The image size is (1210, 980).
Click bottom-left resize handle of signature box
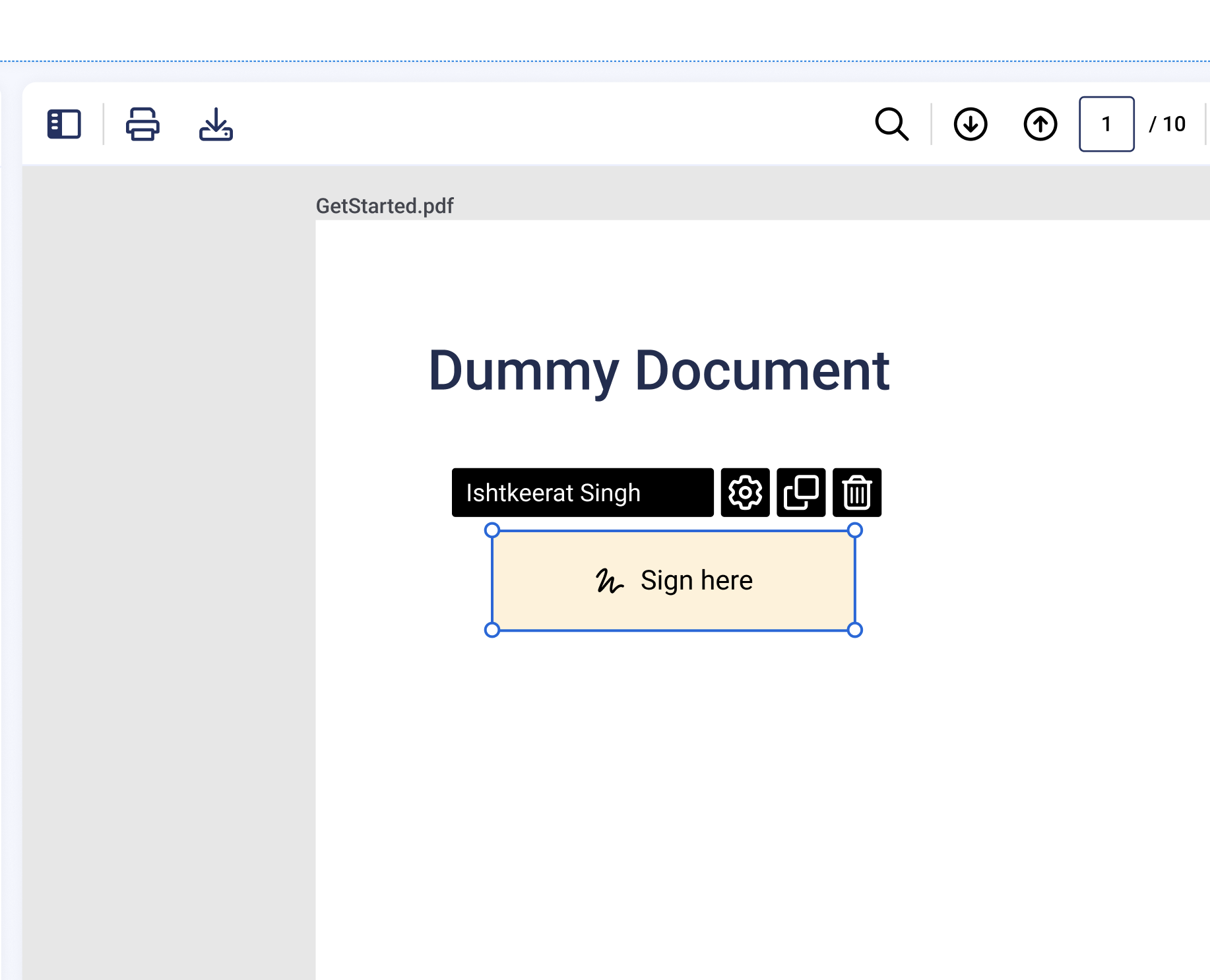coord(492,630)
